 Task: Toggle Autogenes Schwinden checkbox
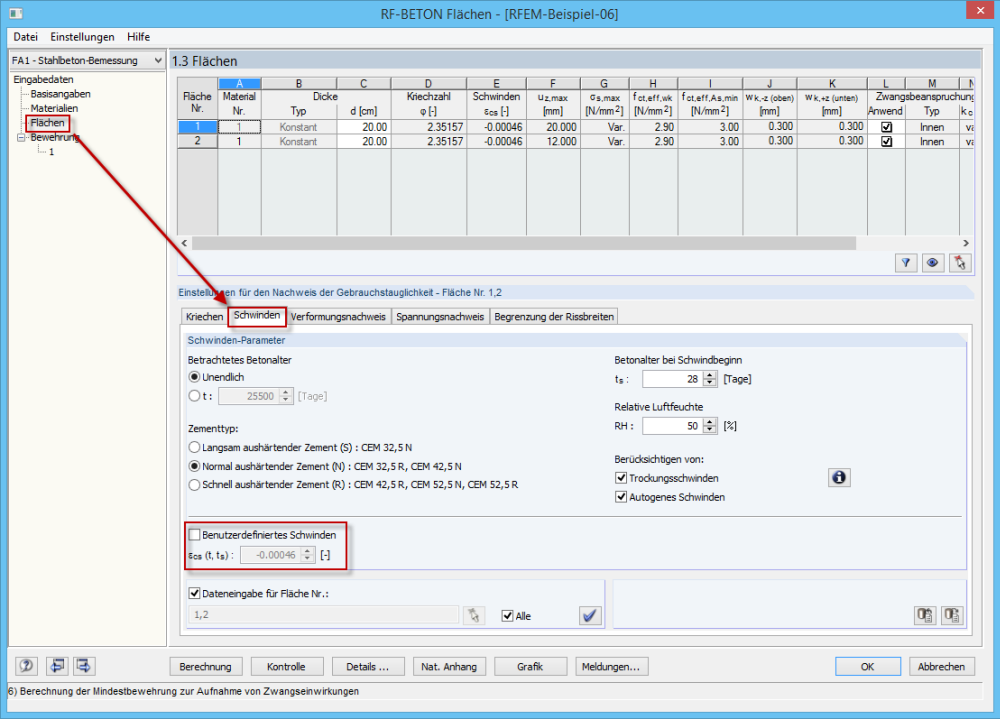pos(621,497)
